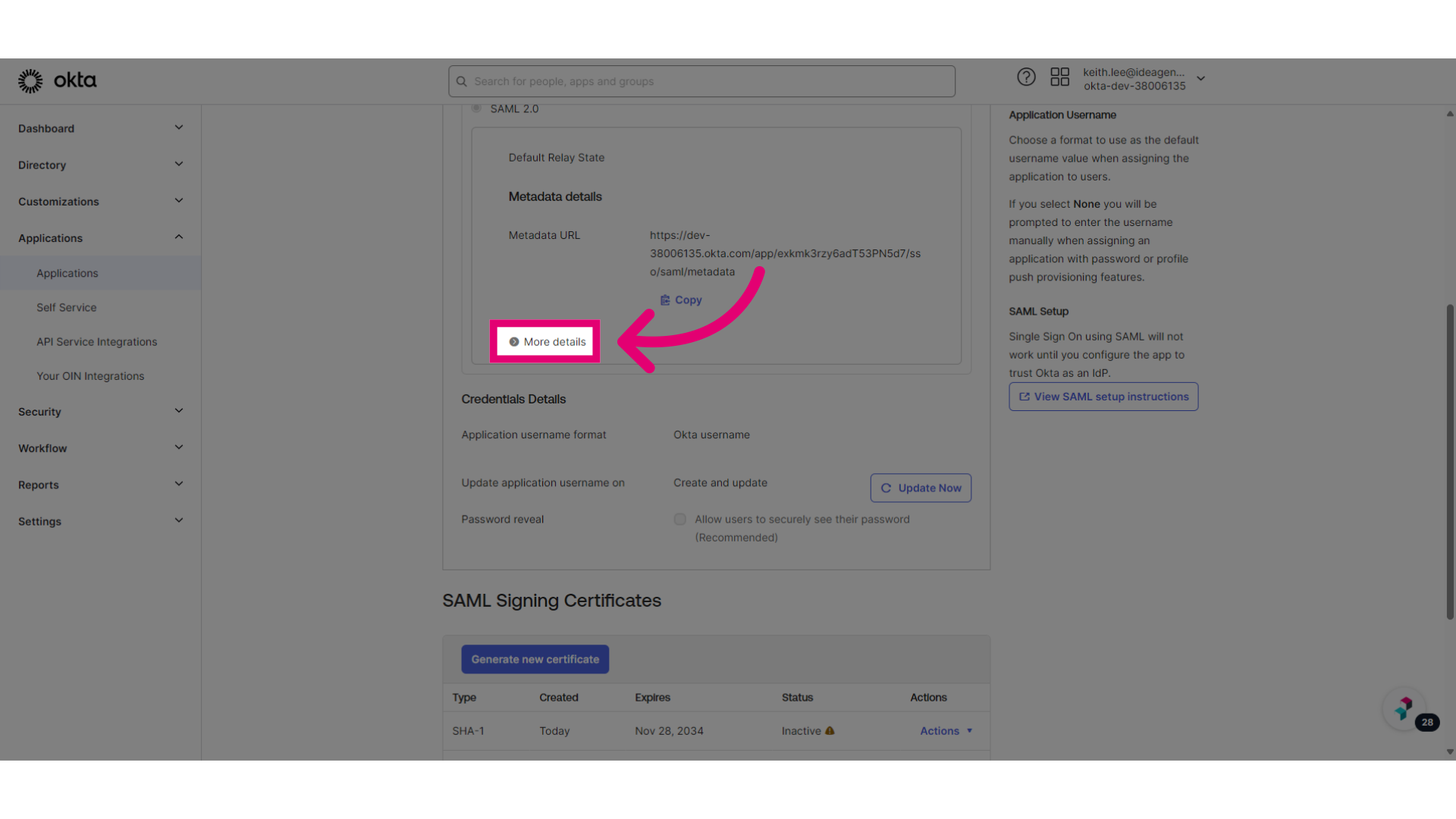
Task: Click View SAML setup instructions button
Action: [x=1103, y=397]
